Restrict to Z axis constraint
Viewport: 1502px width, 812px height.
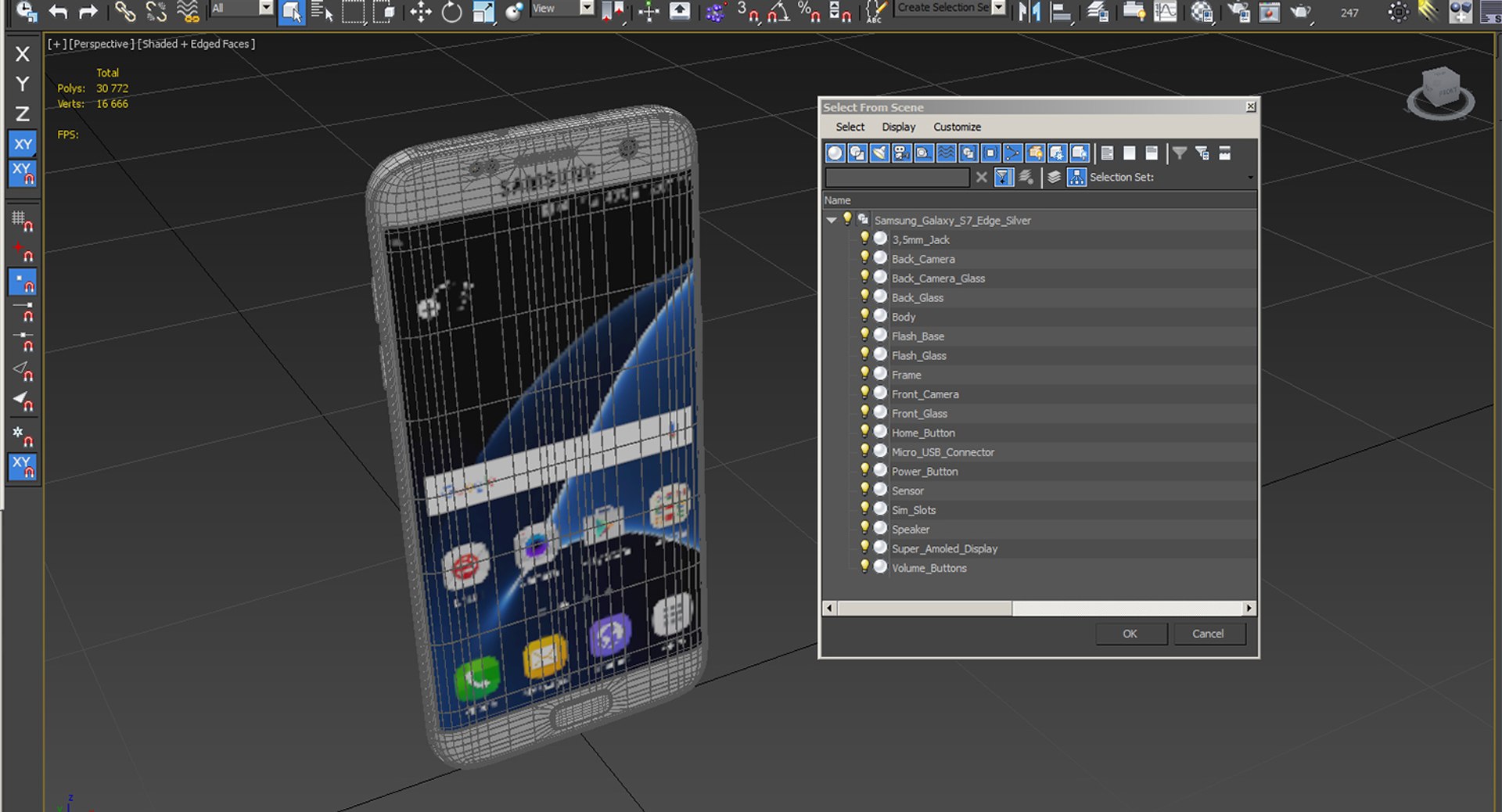click(x=23, y=114)
